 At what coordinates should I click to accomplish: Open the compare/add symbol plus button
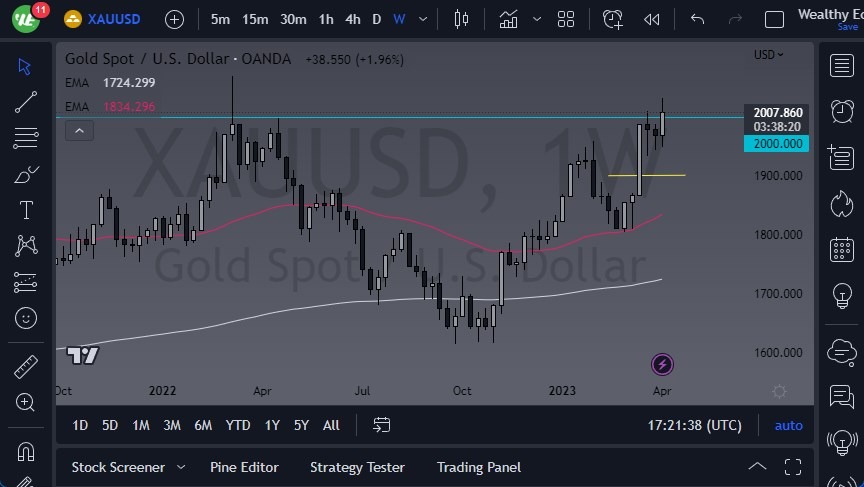point(174,19)
